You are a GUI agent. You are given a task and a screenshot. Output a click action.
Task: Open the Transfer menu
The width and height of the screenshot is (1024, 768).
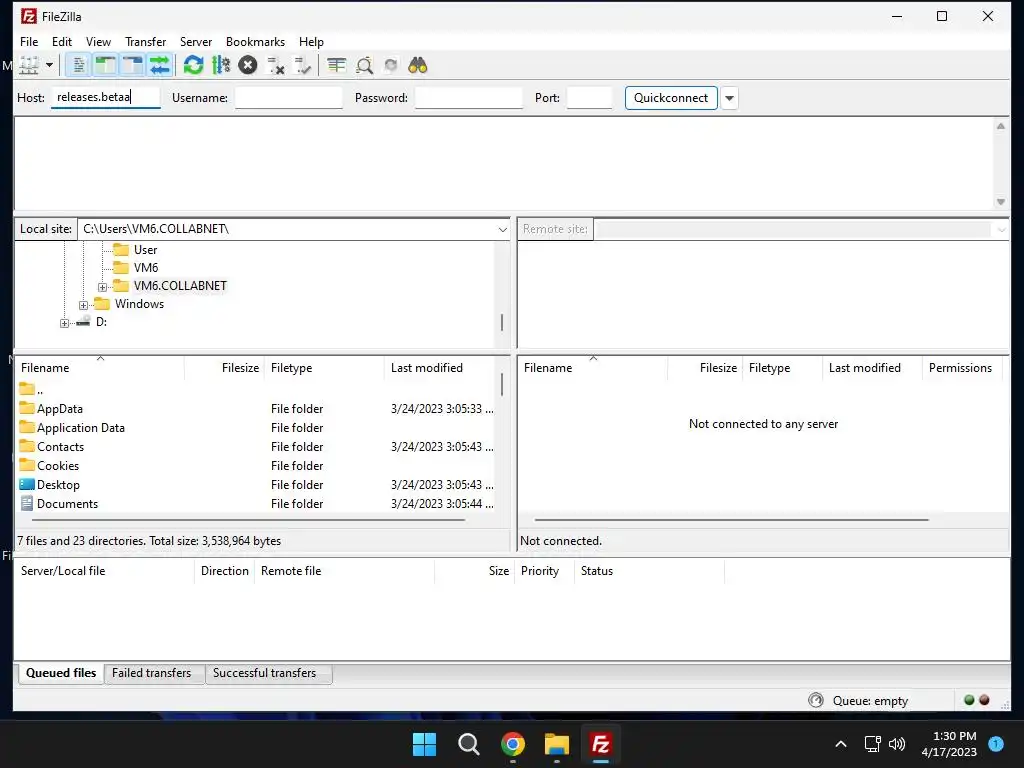[x=146, y=42]
